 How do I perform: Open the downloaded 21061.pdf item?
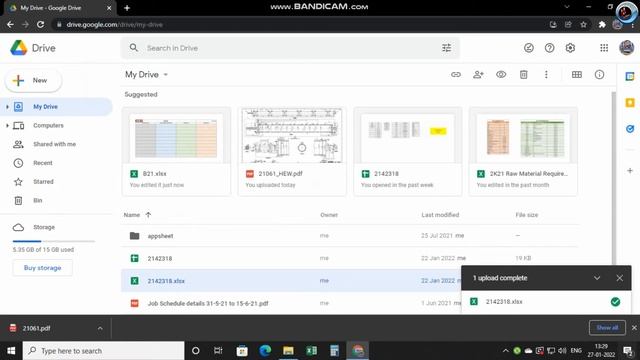tap(36, 328)
